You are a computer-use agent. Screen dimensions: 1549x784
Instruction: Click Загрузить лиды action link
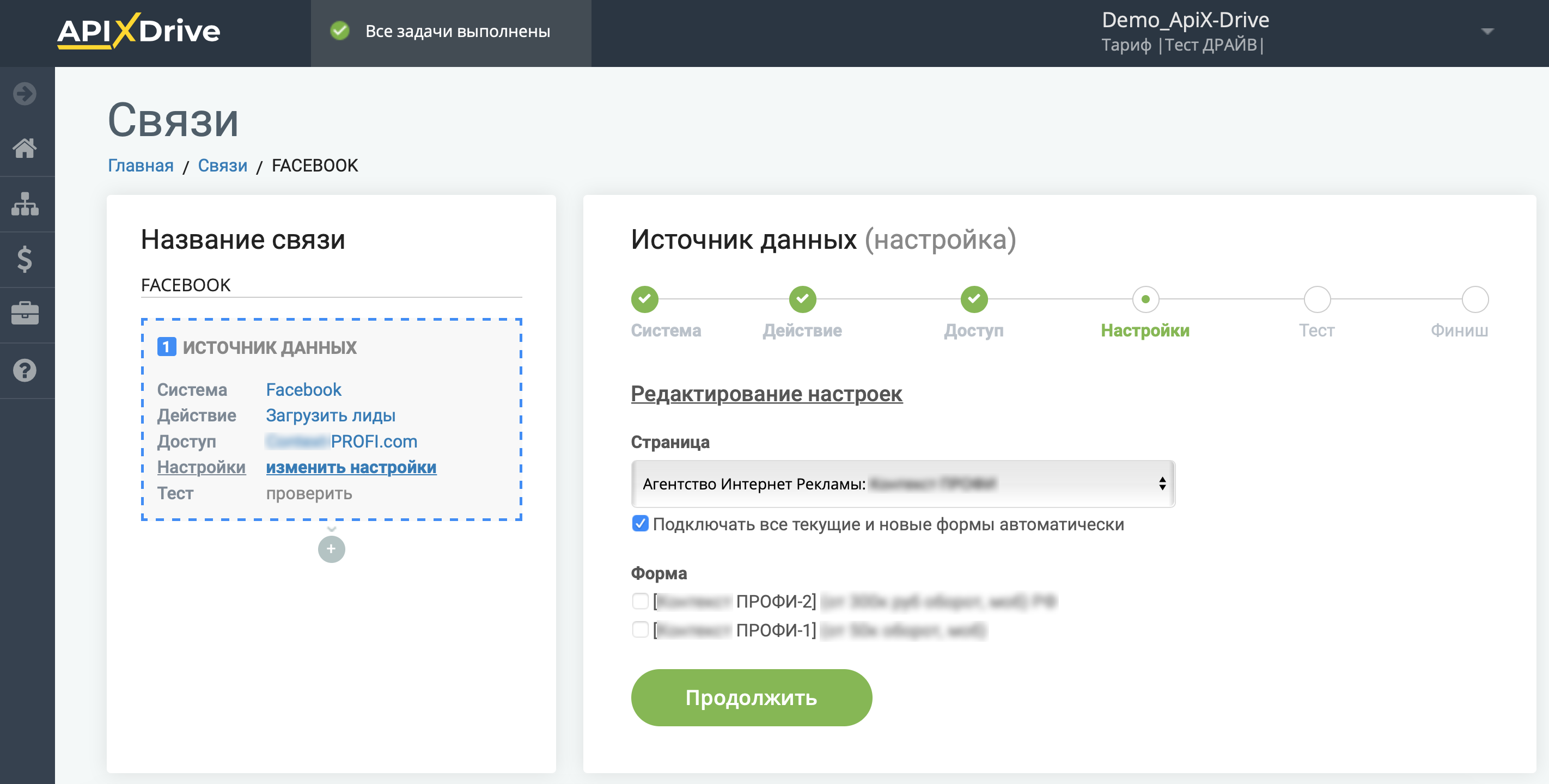coord(331,415)
